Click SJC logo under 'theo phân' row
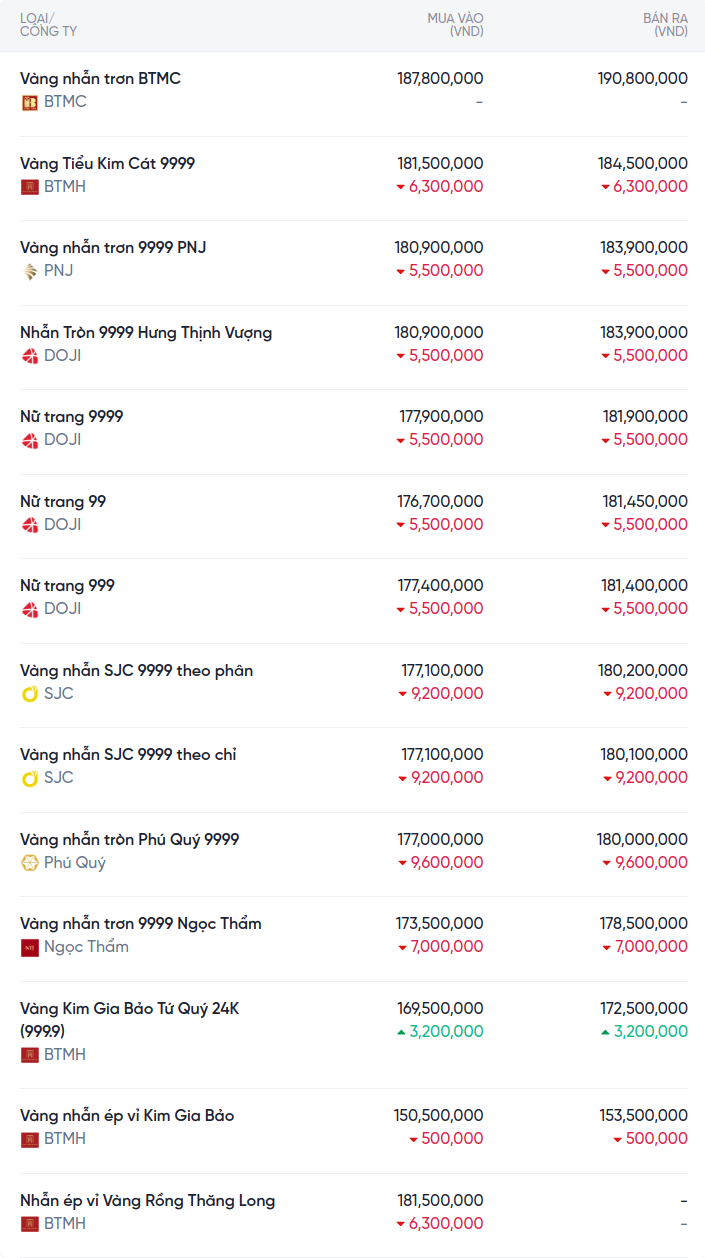705x1258 pixels. pos(30,694)
